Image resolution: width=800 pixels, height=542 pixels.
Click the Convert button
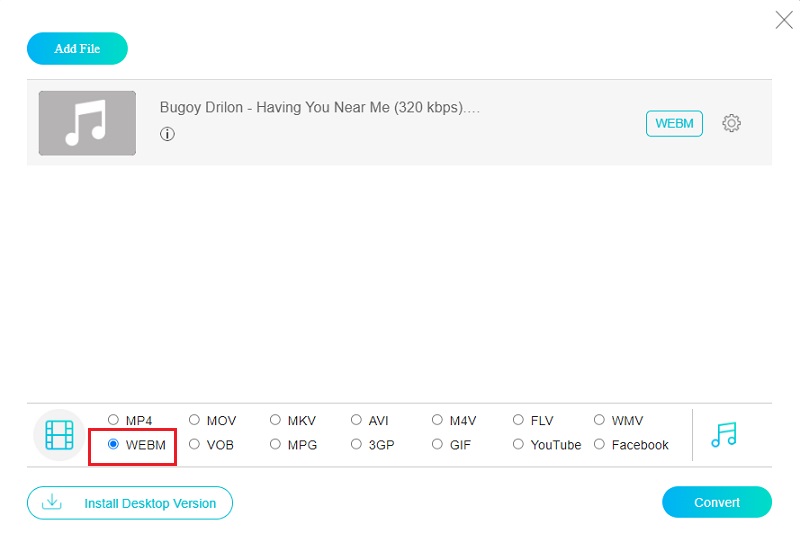coord(716,502)
